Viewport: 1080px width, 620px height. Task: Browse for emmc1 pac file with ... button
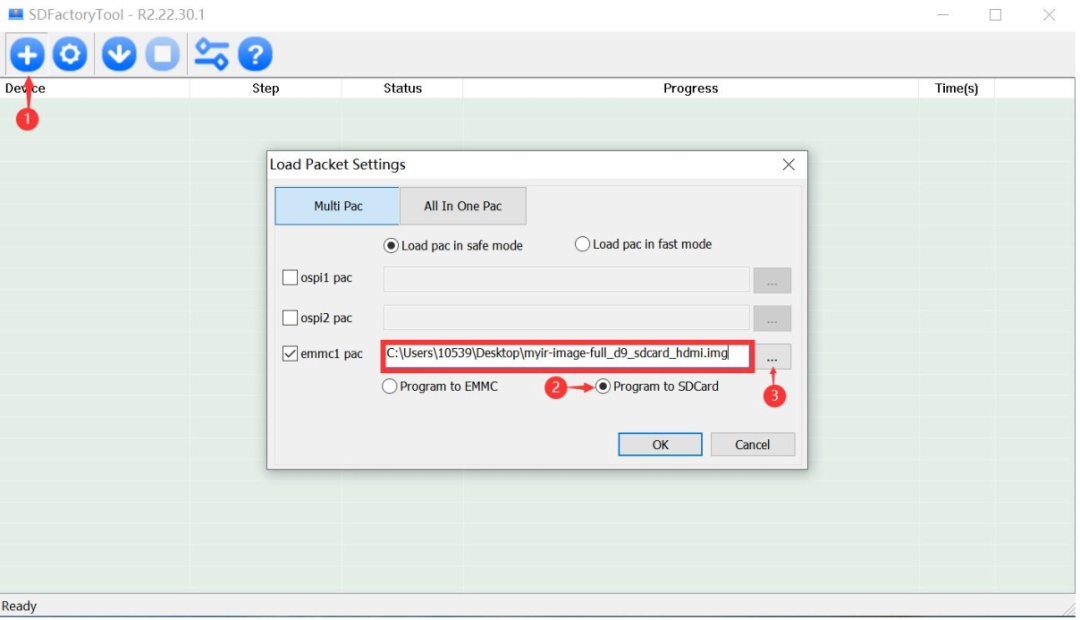click(772, 358)
